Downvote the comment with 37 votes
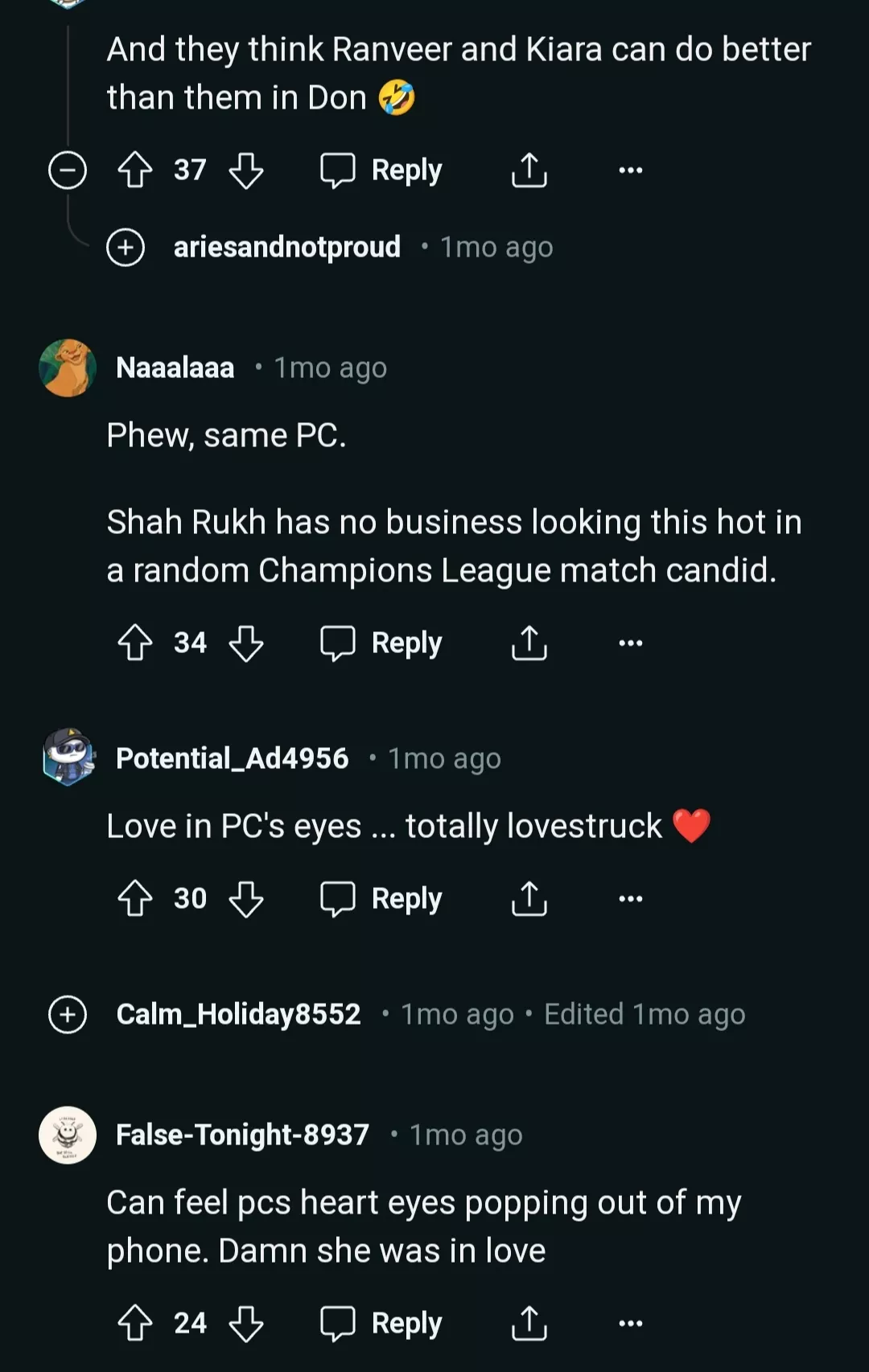The height and width of the screenshot is (1372, 869). [x=245, y=170]
